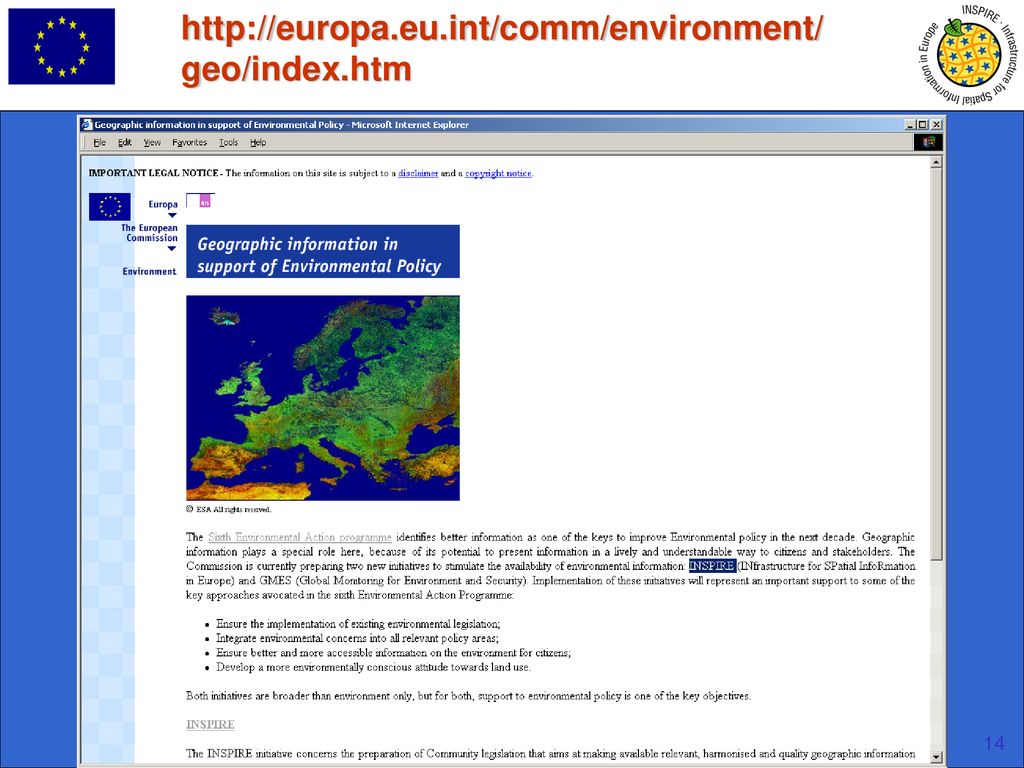
Task: Close the Internet Explorer window
Action: tap(936, 125)
